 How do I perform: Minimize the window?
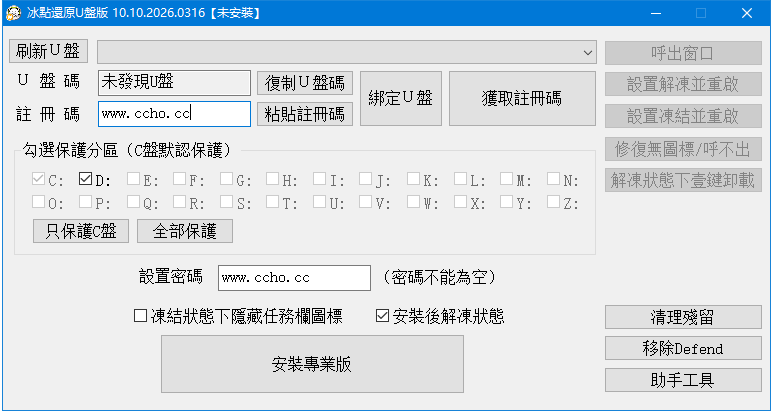point(655,13)
